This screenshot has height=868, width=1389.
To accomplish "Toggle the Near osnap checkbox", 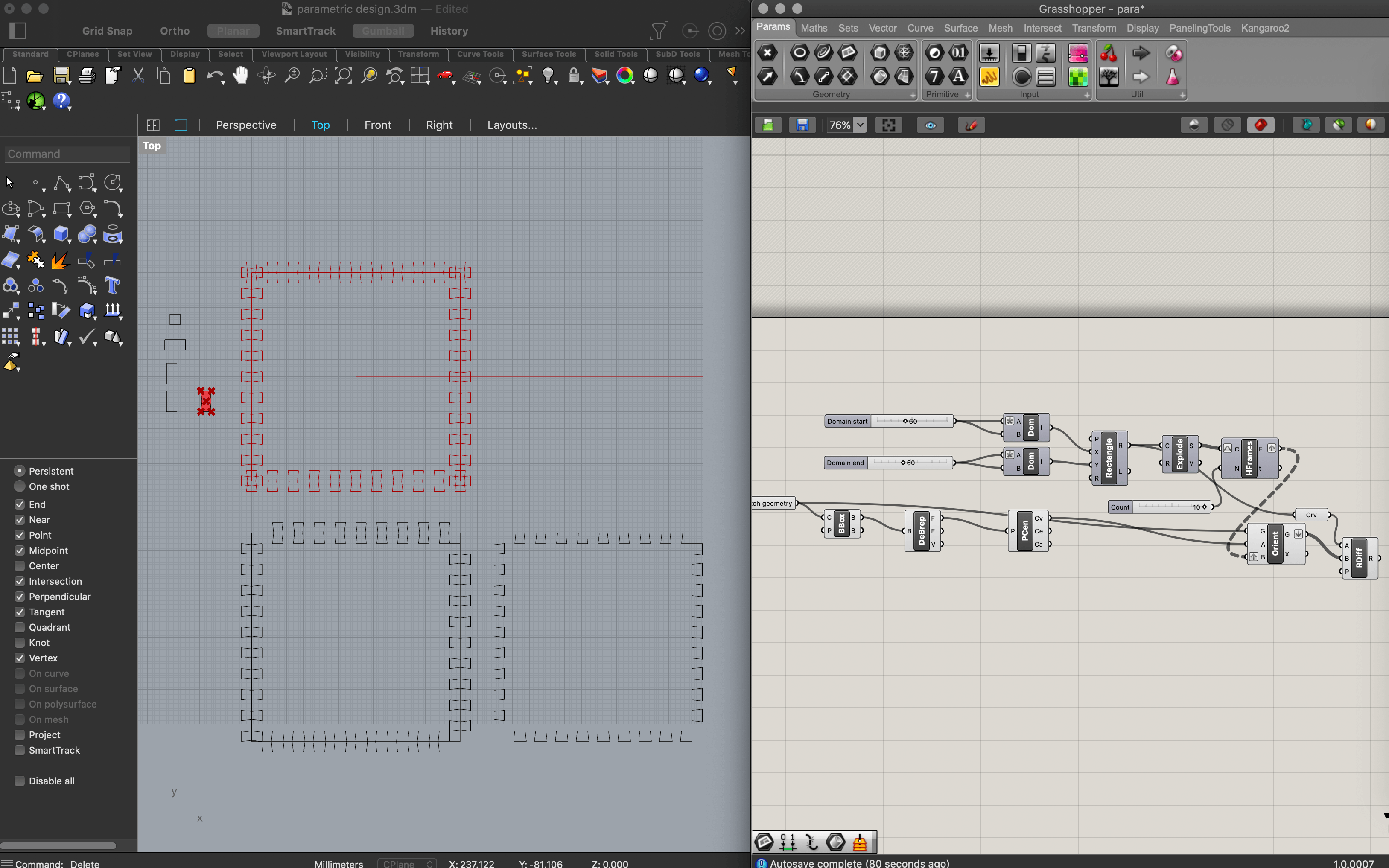I will click(20, 519).
